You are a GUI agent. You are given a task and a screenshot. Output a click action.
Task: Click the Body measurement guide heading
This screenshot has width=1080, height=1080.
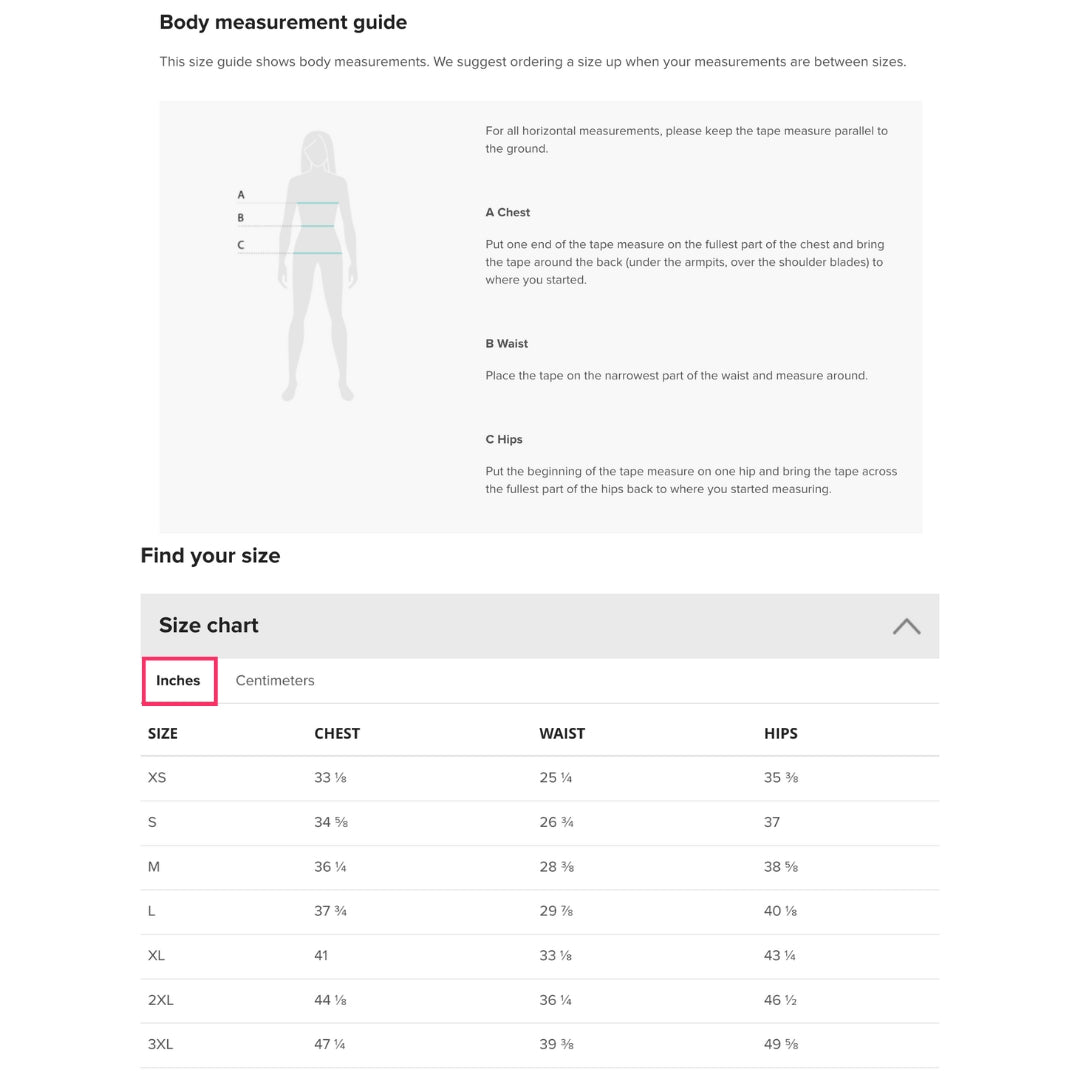pos(283,22)
